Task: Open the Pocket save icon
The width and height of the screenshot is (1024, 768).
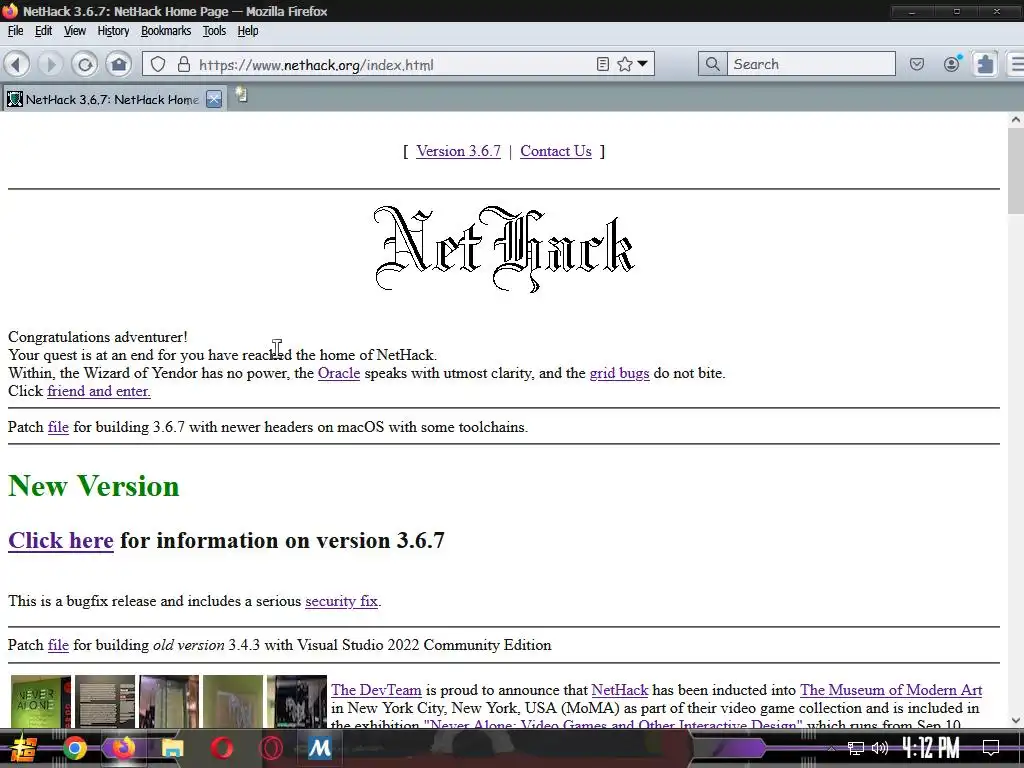Action: click(917, 64)
